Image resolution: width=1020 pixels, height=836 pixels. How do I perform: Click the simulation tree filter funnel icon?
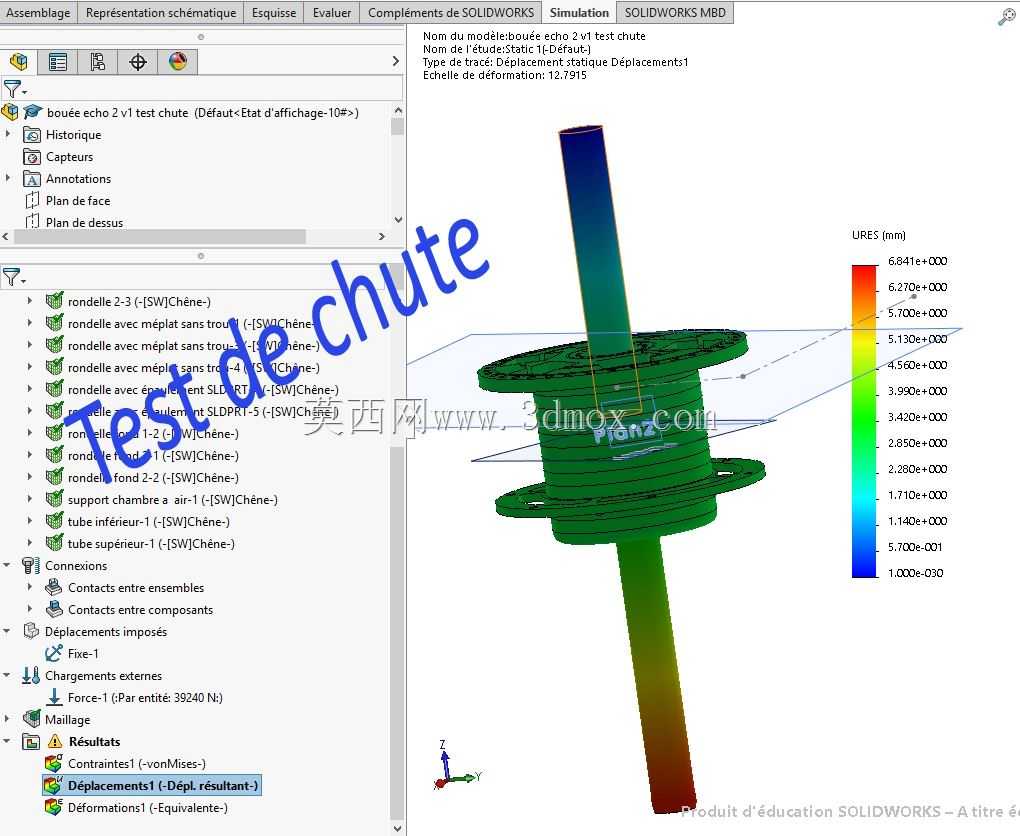(x=12, y=278)
